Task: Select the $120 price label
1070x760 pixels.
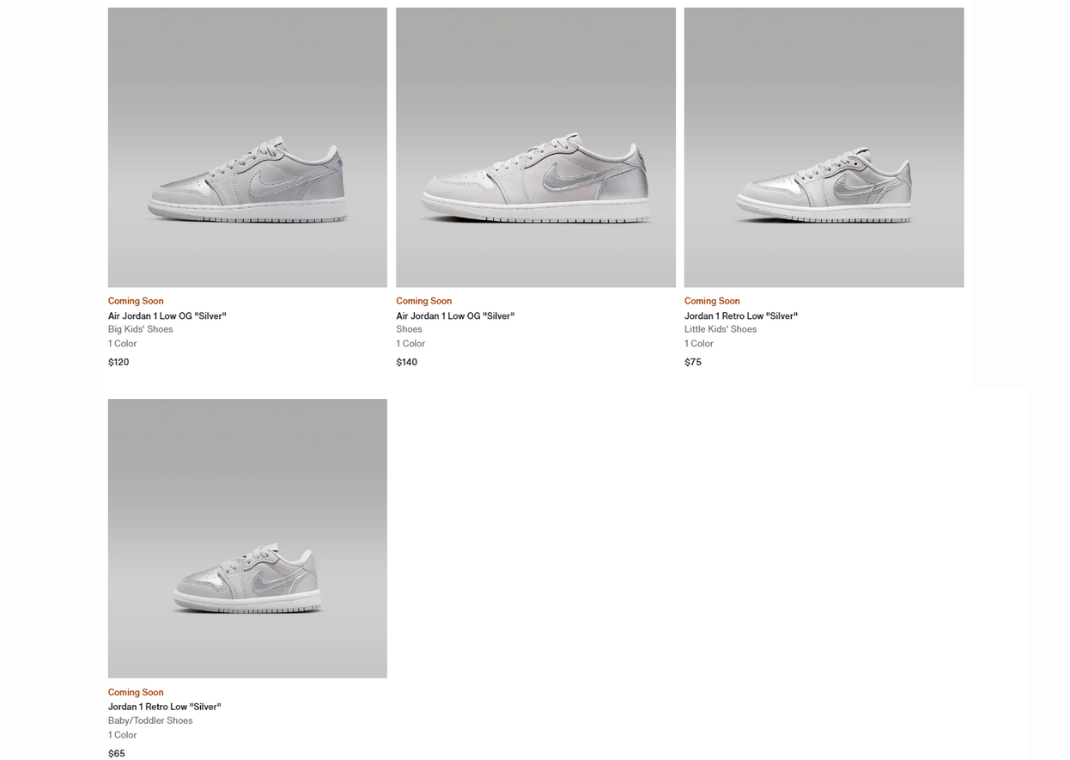Action: [119, 362]
